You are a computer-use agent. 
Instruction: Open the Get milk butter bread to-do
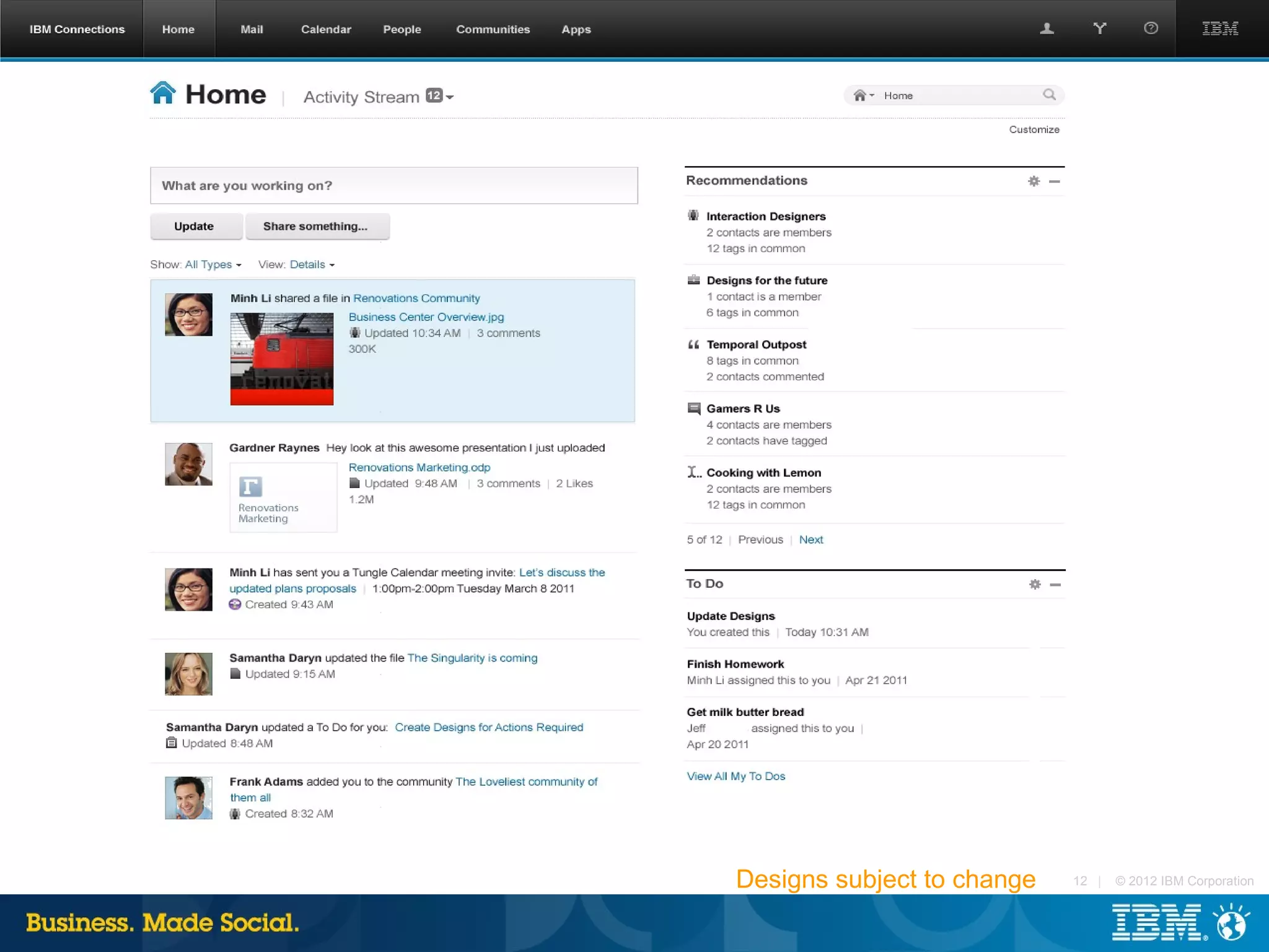745,712
